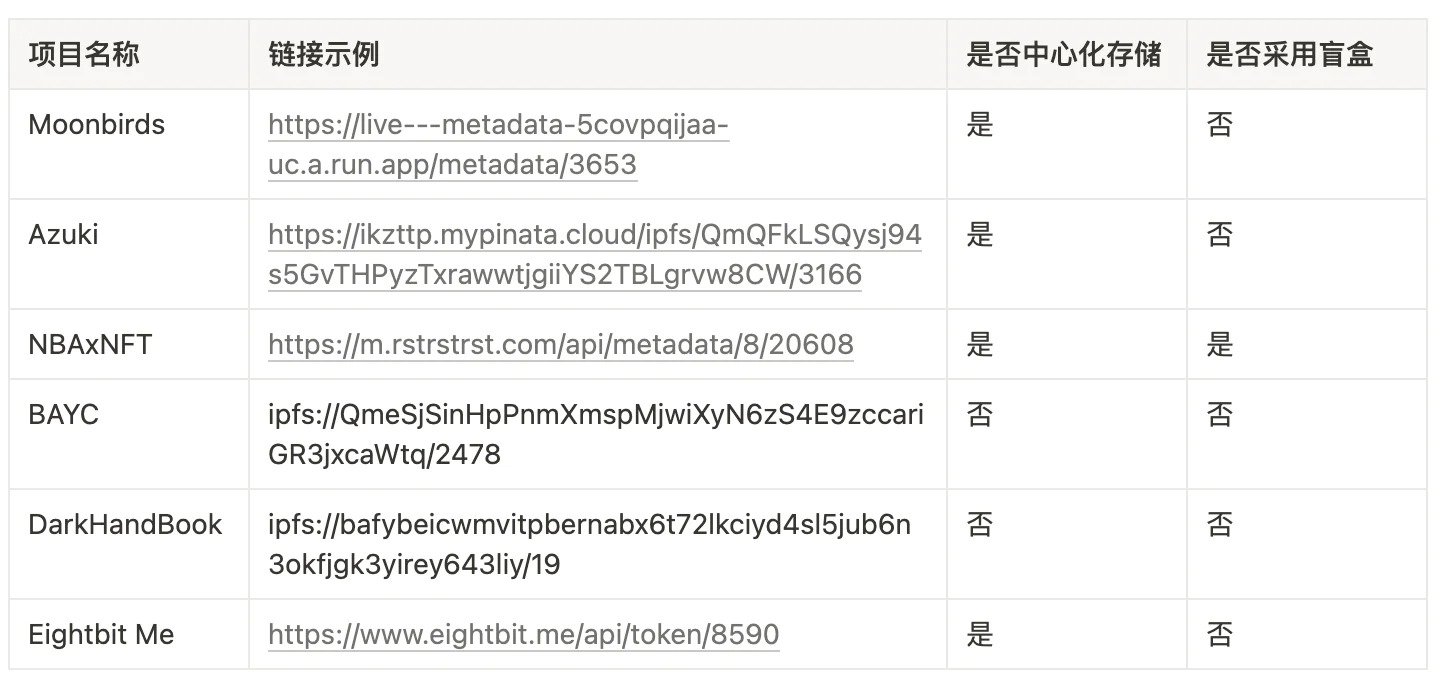Click NBAxNFT's 是否采用盲盒 value cell
Image resolution: width=1446 pixels, height=692 pixels.
coord(1220,345)
